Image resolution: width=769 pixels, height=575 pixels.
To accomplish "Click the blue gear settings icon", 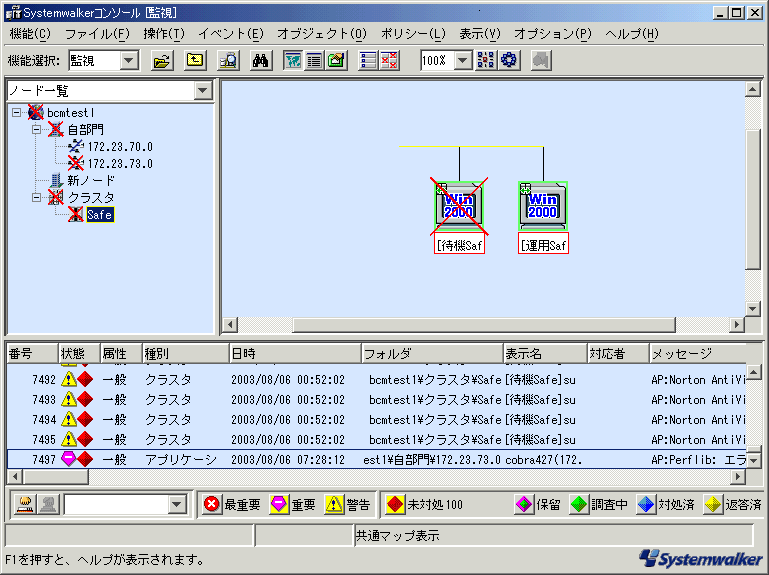I will coord(509,60).
